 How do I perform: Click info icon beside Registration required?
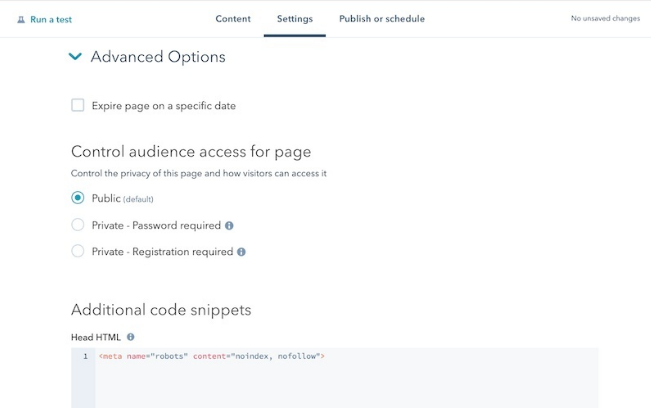point(241,252)
